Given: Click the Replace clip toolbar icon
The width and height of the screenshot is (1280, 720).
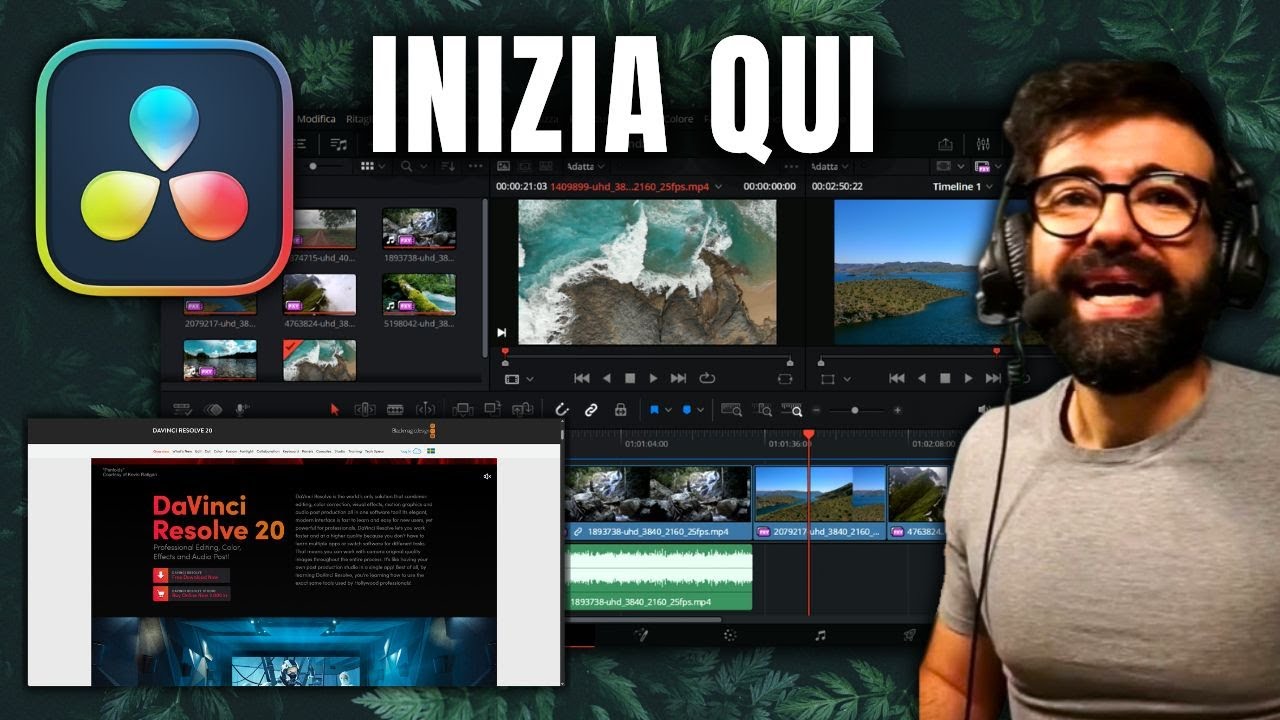Looking at the screenshot, I should (522, 409).
